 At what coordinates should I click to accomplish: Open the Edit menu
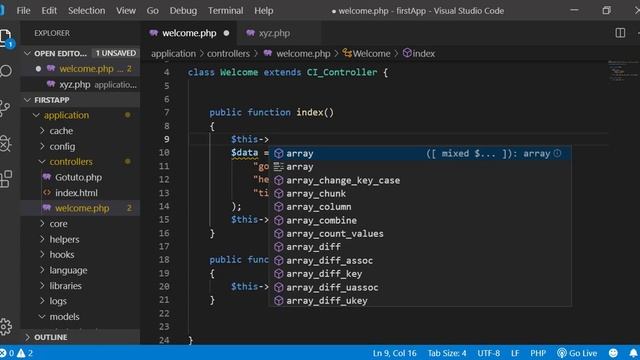[49, 11]
